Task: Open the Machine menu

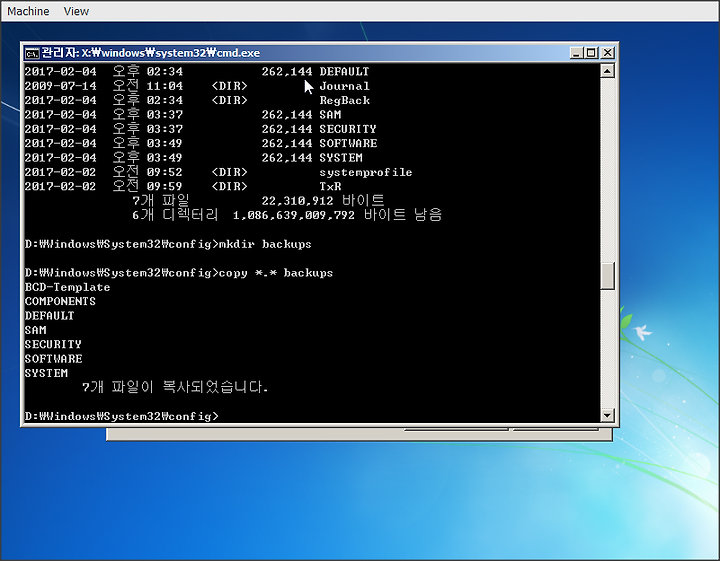Action: coord(28,11)
